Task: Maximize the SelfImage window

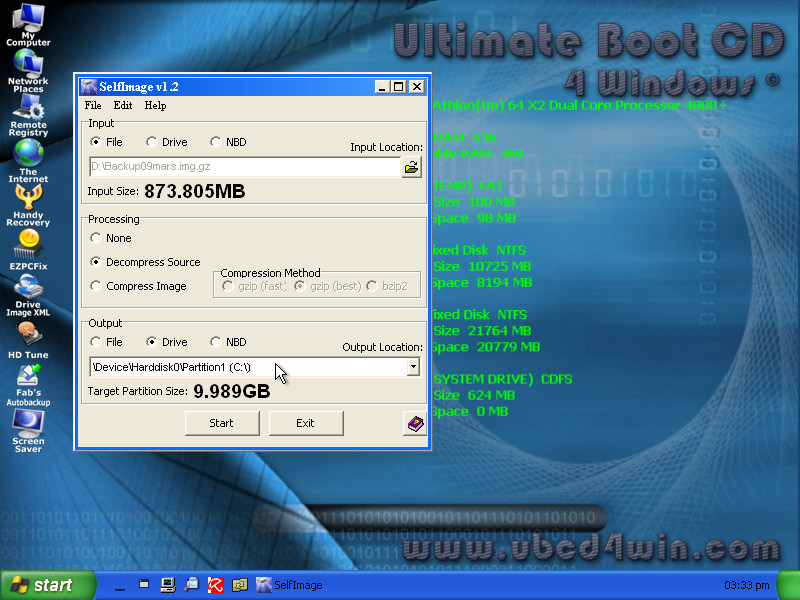Action: [398, 87]
